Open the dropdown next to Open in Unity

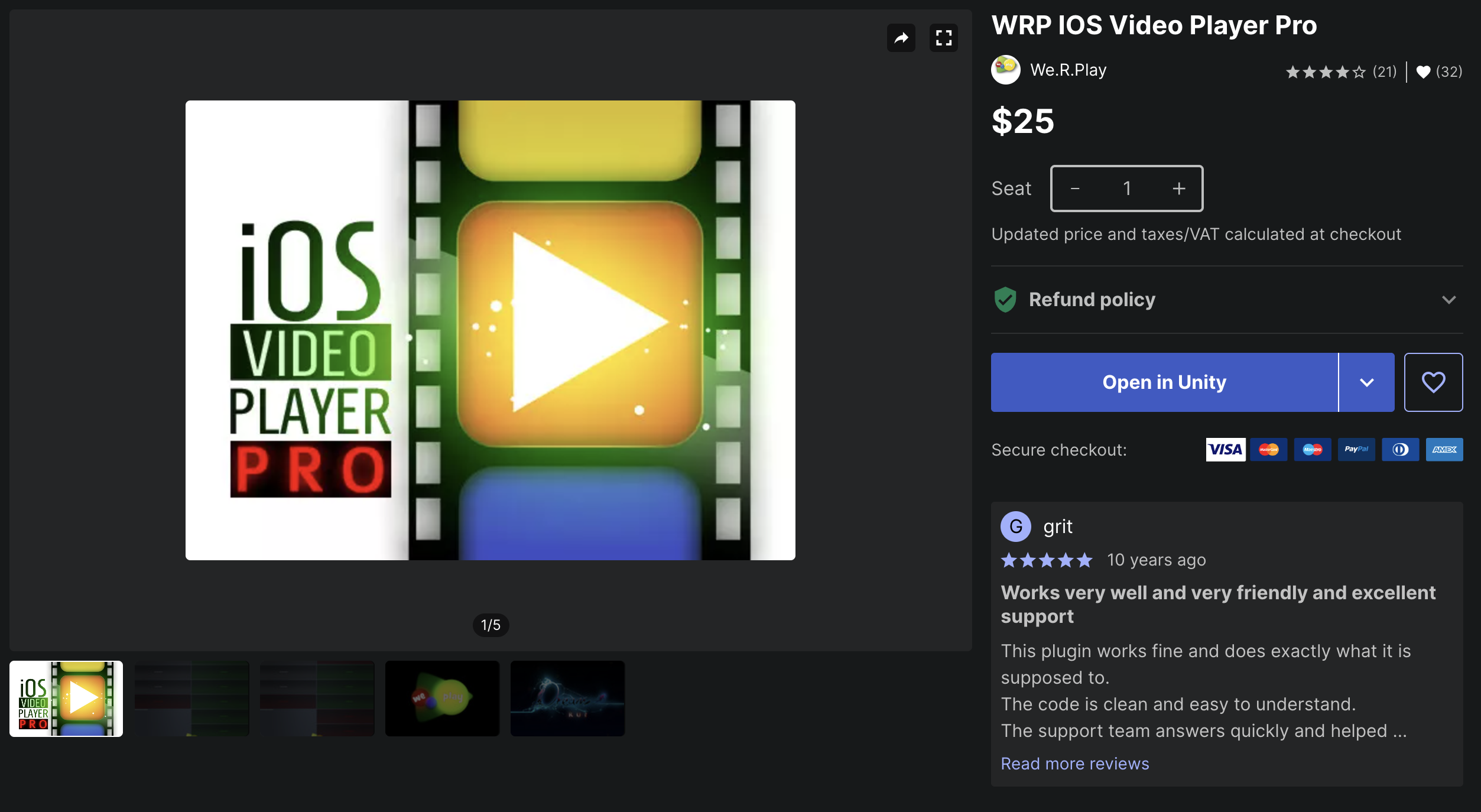click(1366, 382)
